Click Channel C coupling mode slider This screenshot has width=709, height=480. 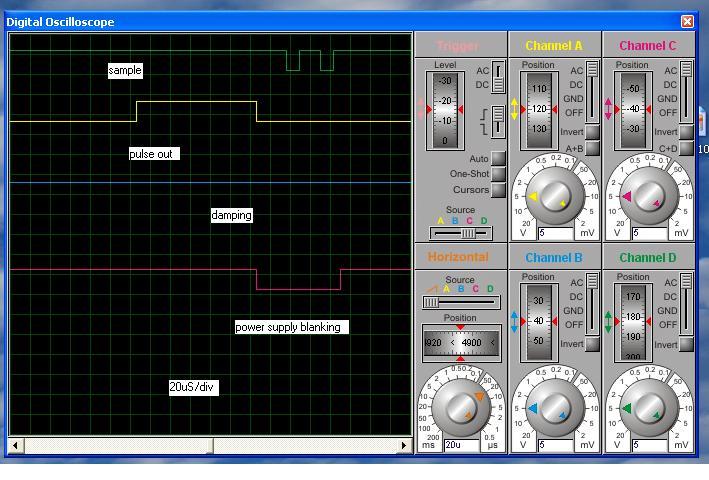point(686,92)
